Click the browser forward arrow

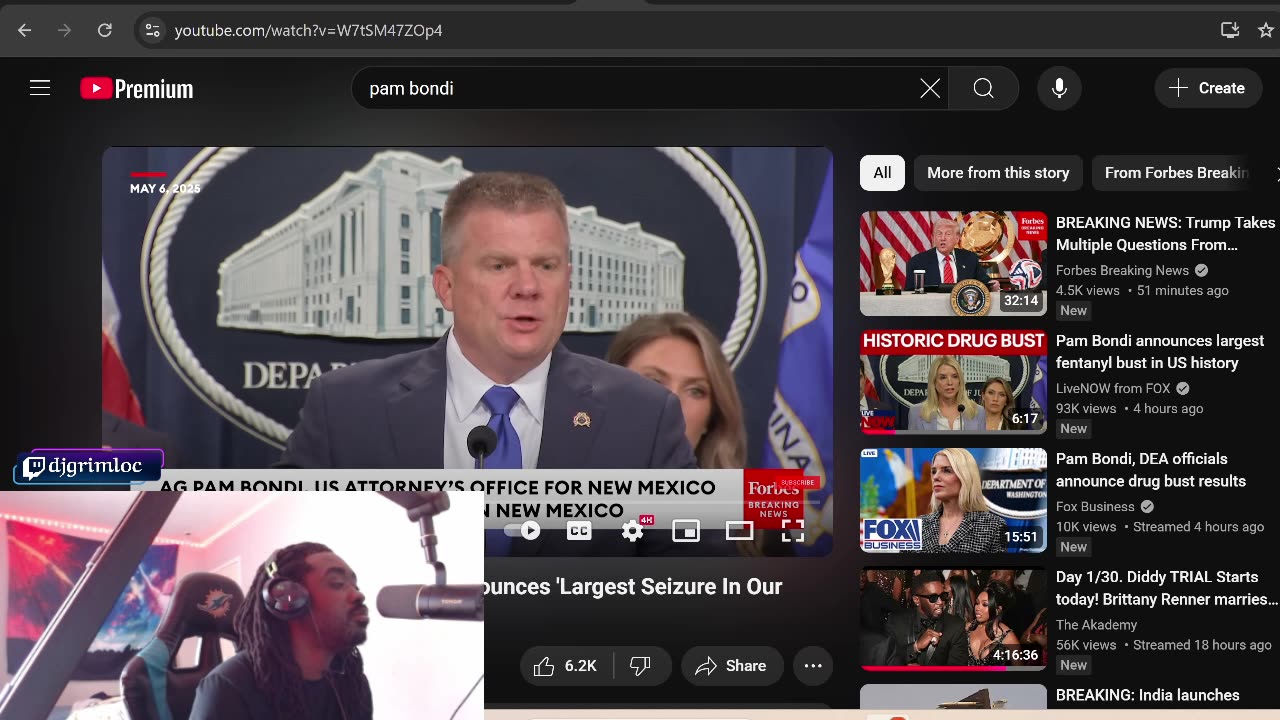click(x=65, y=30)
